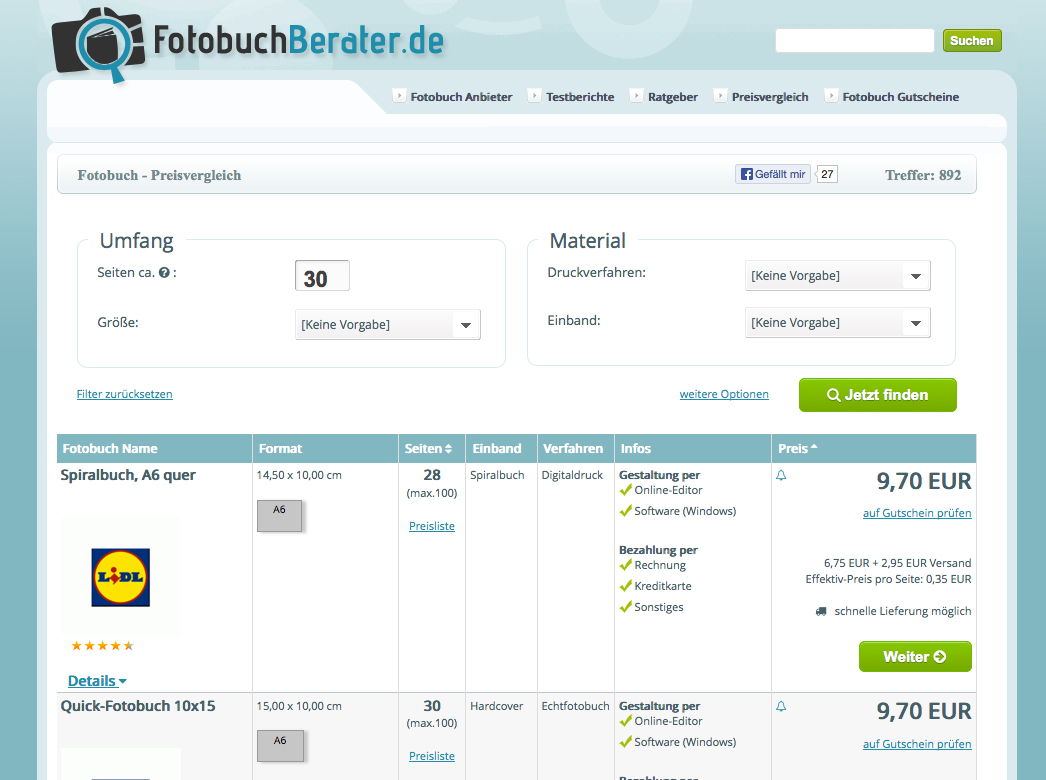
Task: Select Preisvergleich in the navigation
Action: click(770, 97)
